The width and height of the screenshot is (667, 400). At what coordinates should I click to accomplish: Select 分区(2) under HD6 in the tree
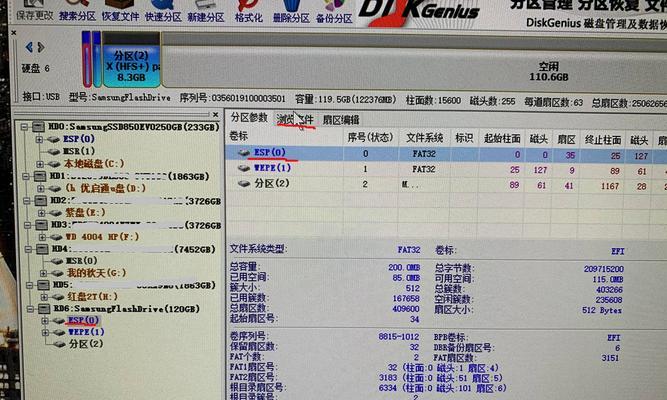tap(86, 344)
